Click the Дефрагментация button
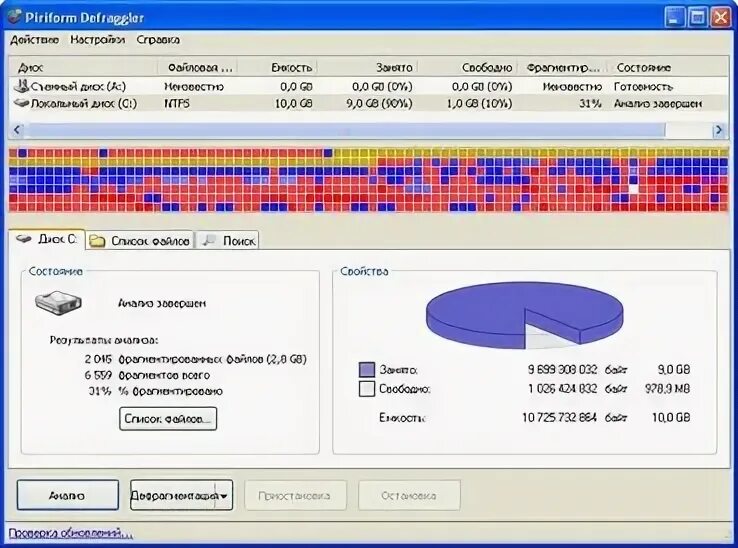 pos(173,495)
